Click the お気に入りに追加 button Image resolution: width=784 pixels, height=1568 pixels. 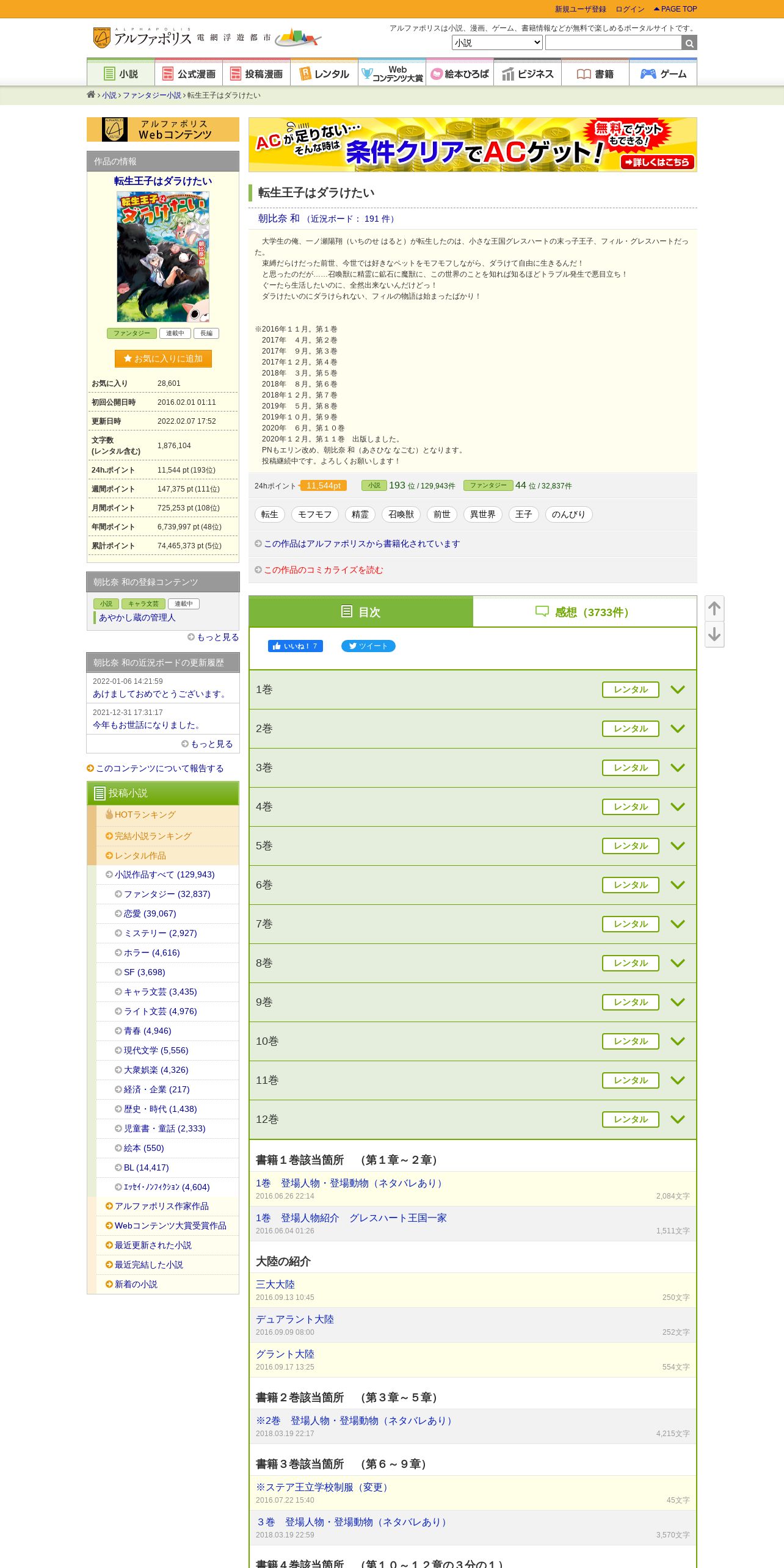tap(163, 358)
